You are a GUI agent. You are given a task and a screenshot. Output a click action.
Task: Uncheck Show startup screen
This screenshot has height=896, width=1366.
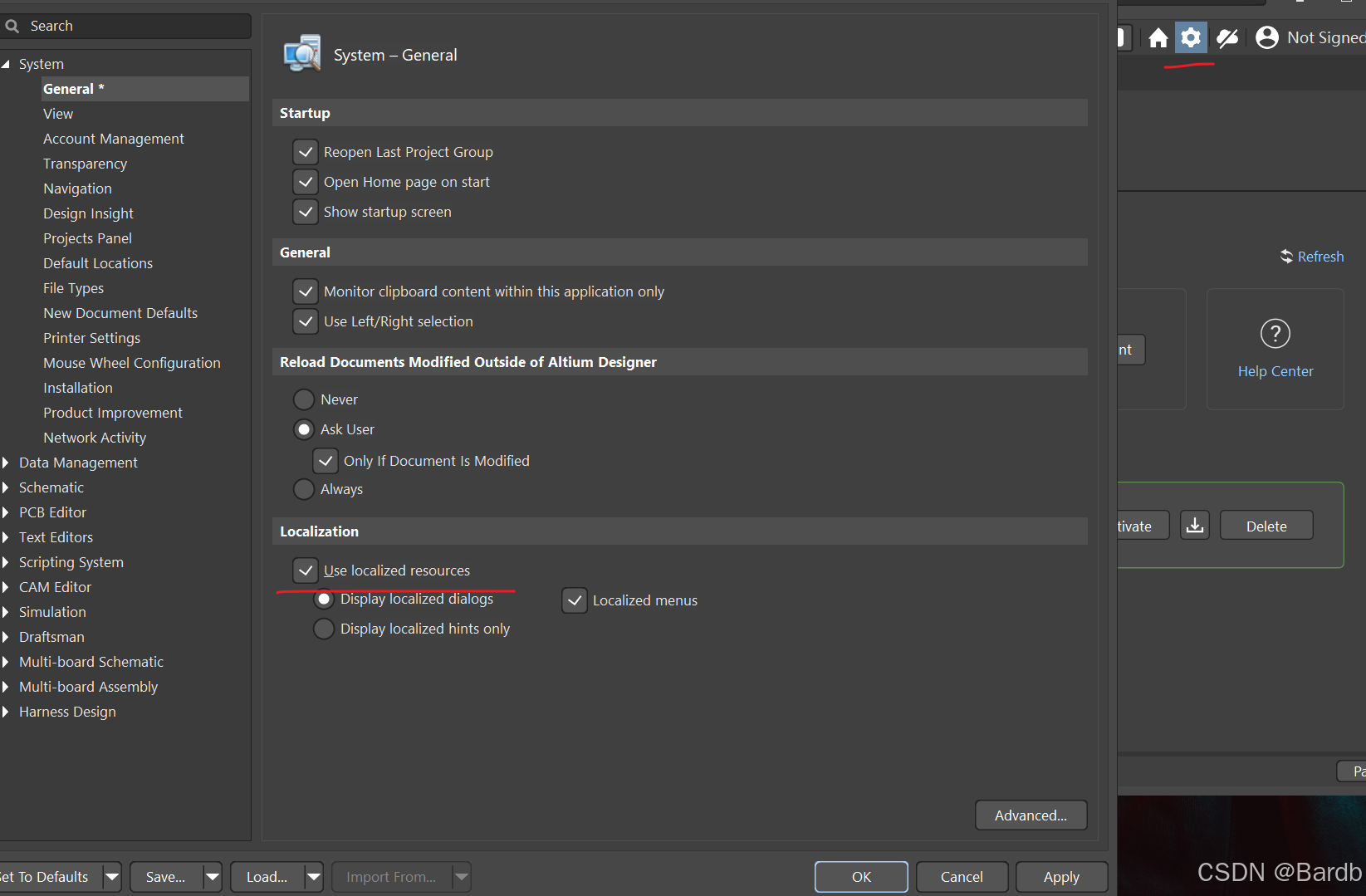[x=306, y=212]
